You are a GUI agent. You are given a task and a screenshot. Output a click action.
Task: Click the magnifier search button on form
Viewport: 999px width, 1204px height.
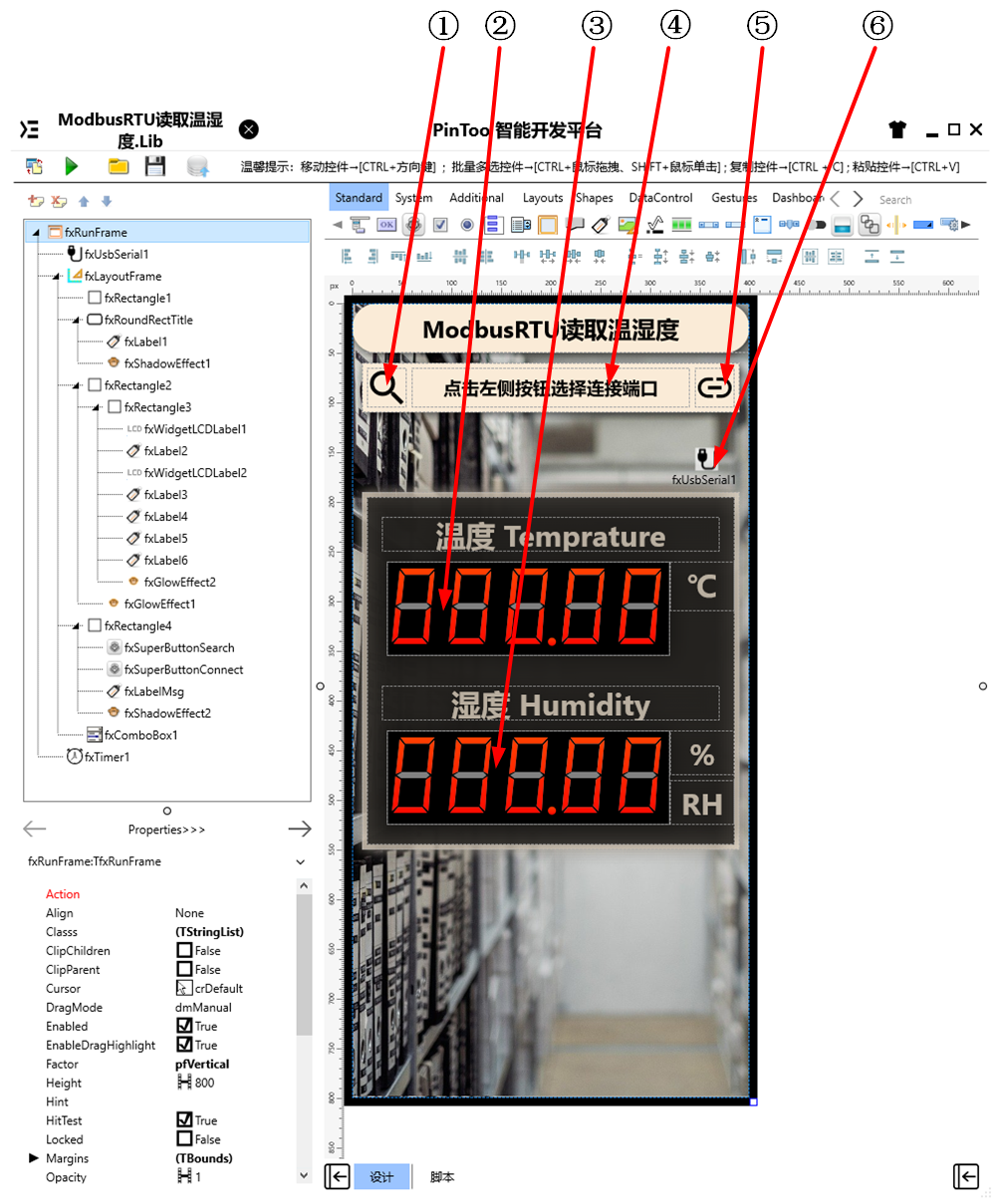point(386,386)
